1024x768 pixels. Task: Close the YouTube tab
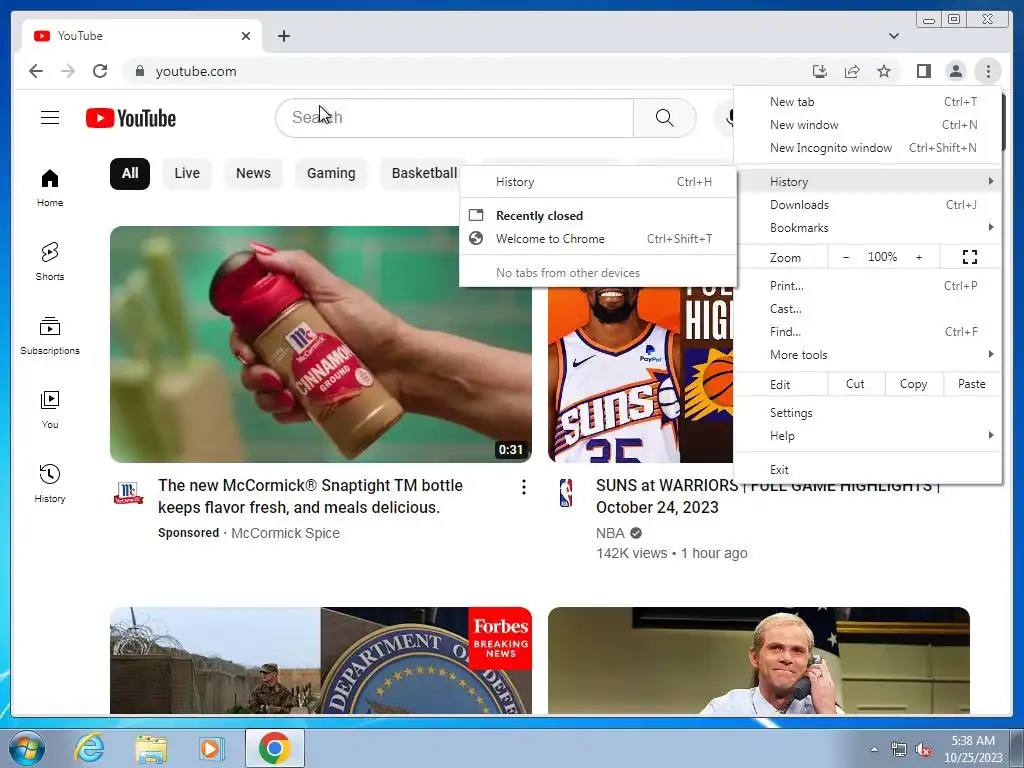click(246, 36)
